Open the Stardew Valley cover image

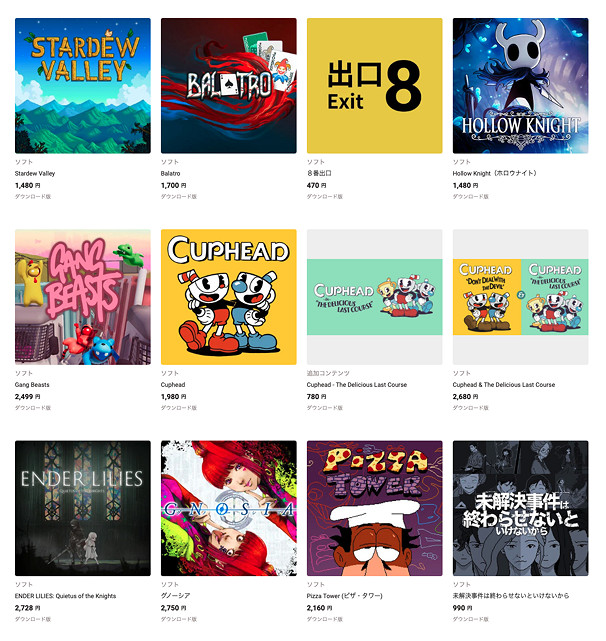click(83, 86)
